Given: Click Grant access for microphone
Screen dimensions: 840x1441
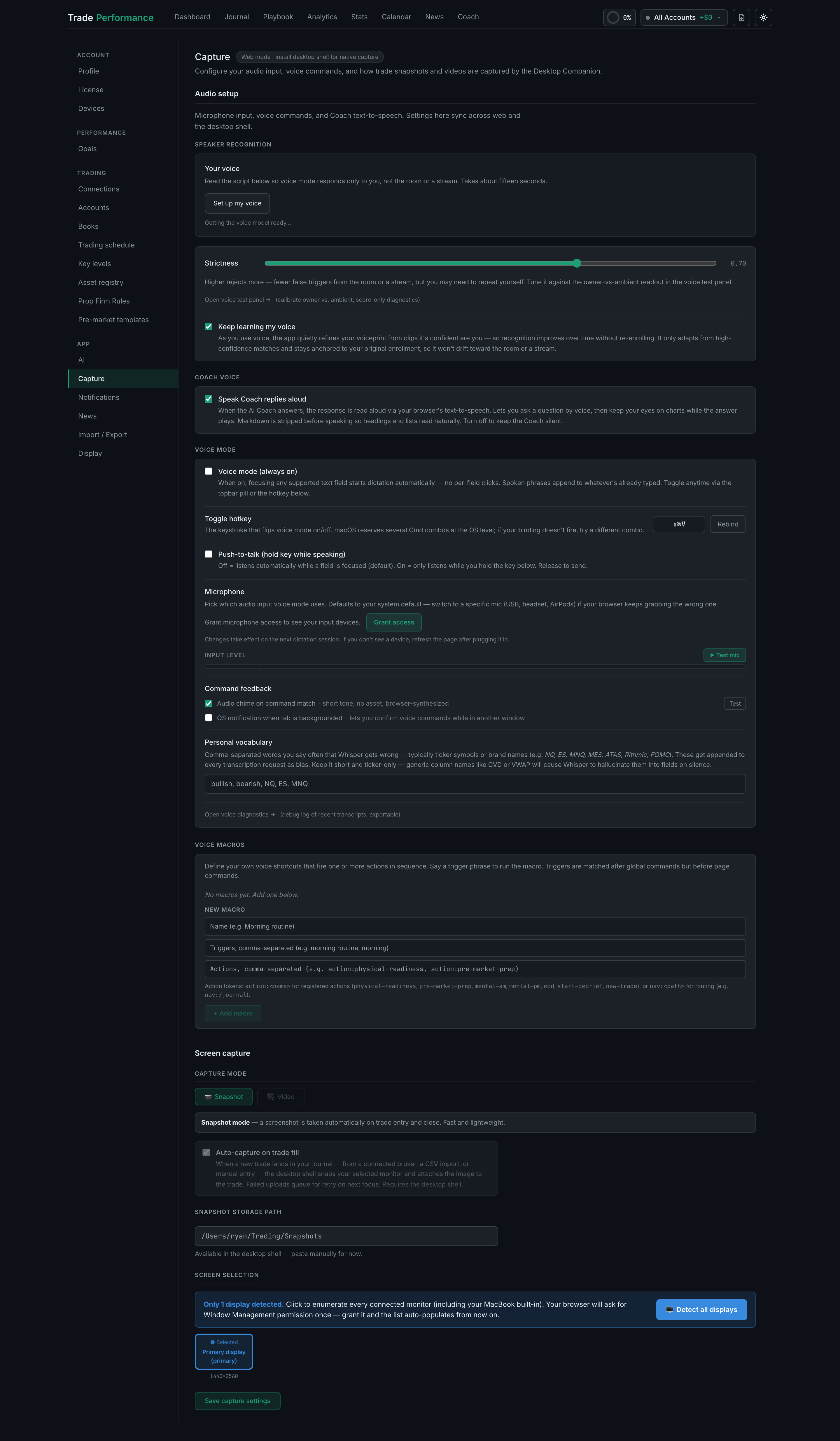Looking at the screenshot, I should [x=394, y=622].
